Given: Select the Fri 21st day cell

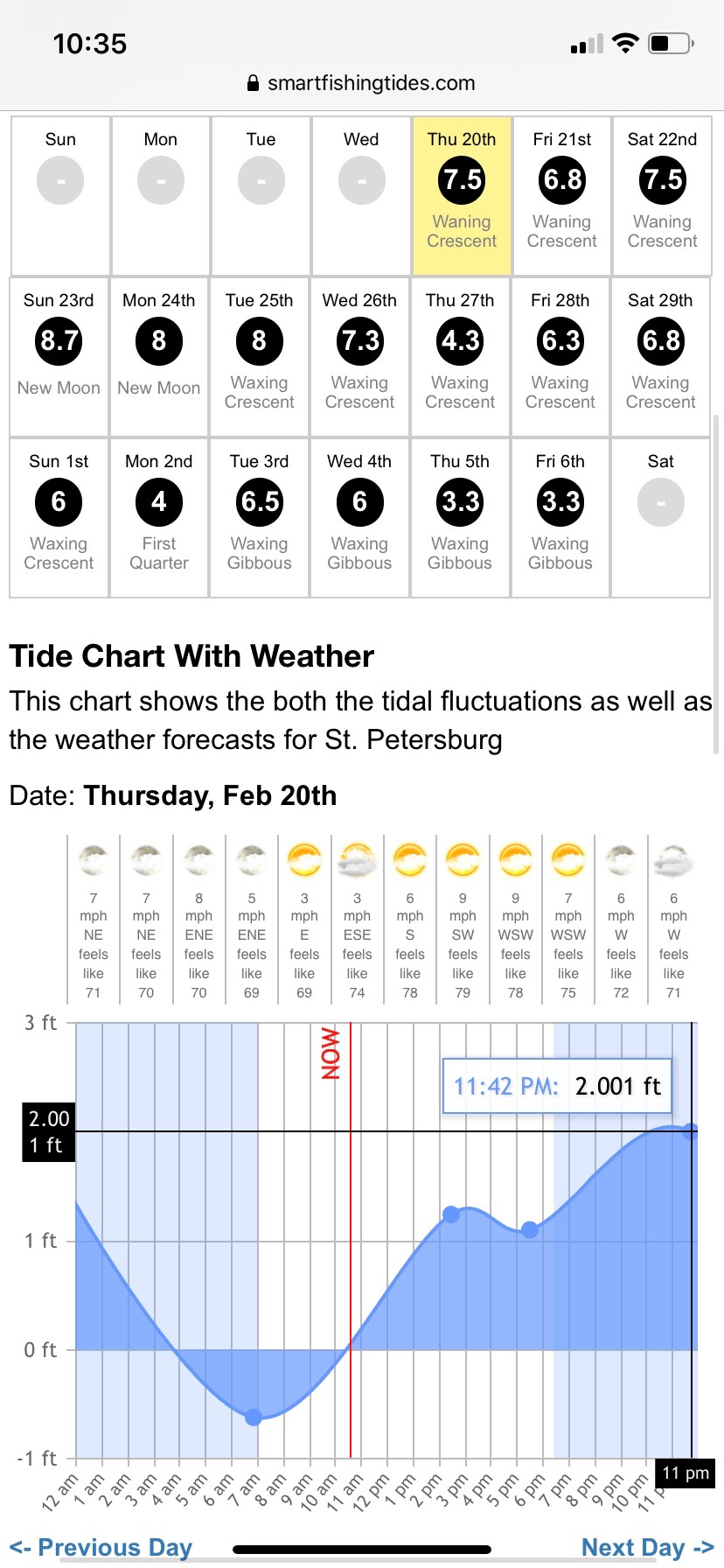Looking at the screenshot, I should point(562,196).
